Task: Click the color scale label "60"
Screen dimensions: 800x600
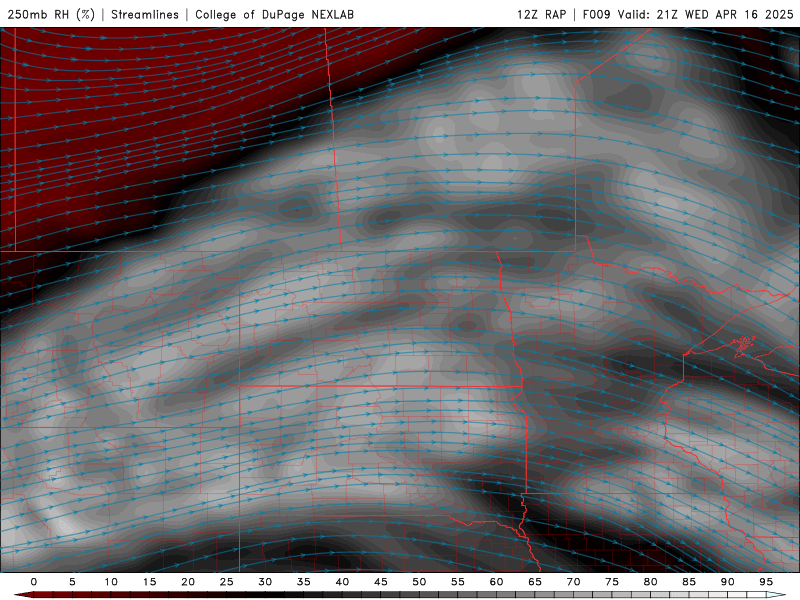Action: [496, 582]
